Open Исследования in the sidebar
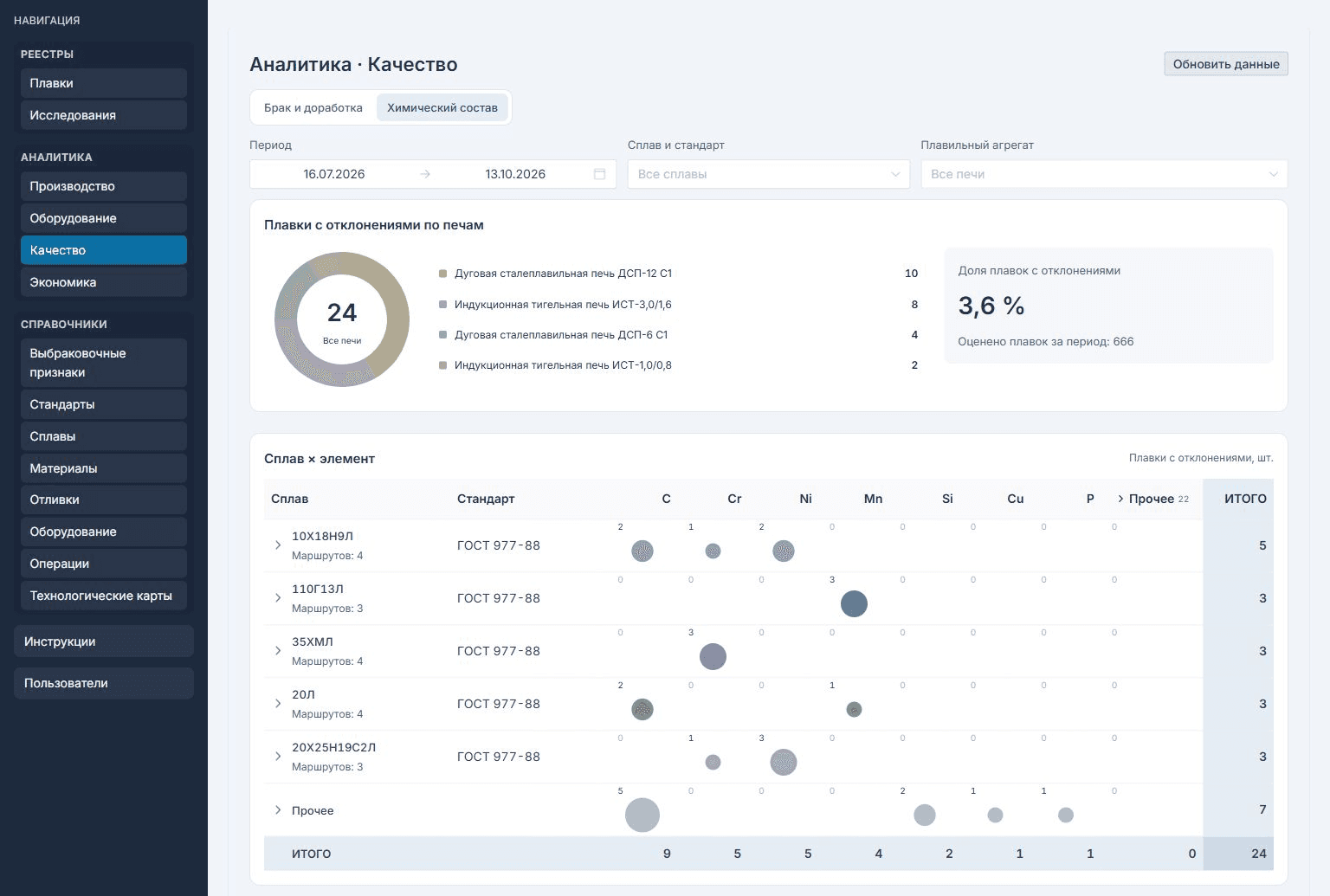 coord(104,115)
